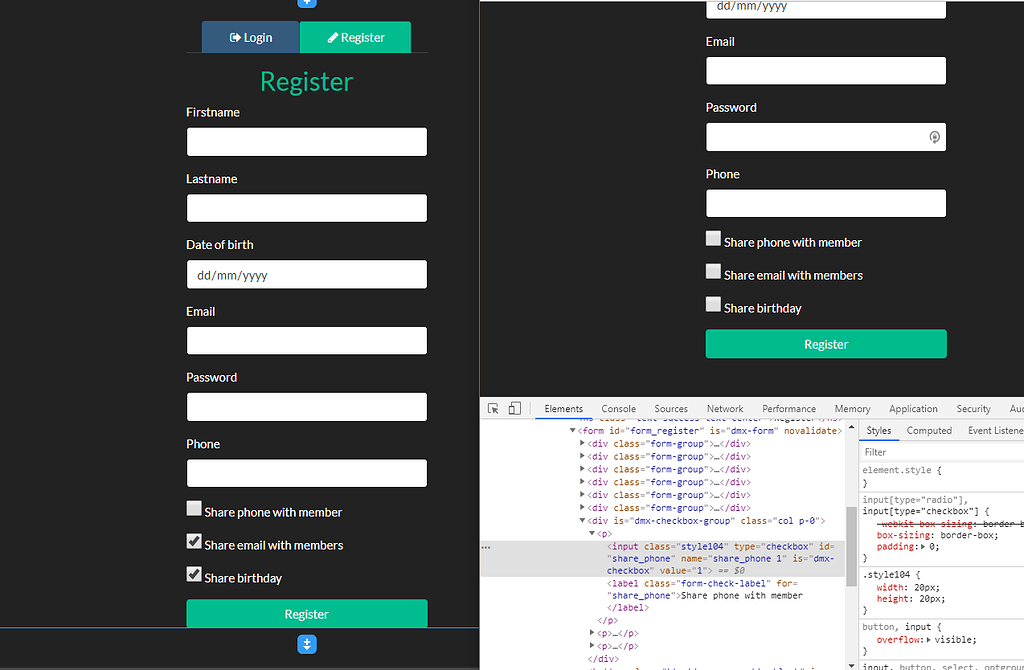
Task: Click the blue arrow icon at page top
Action: click(x=307, y=3)
